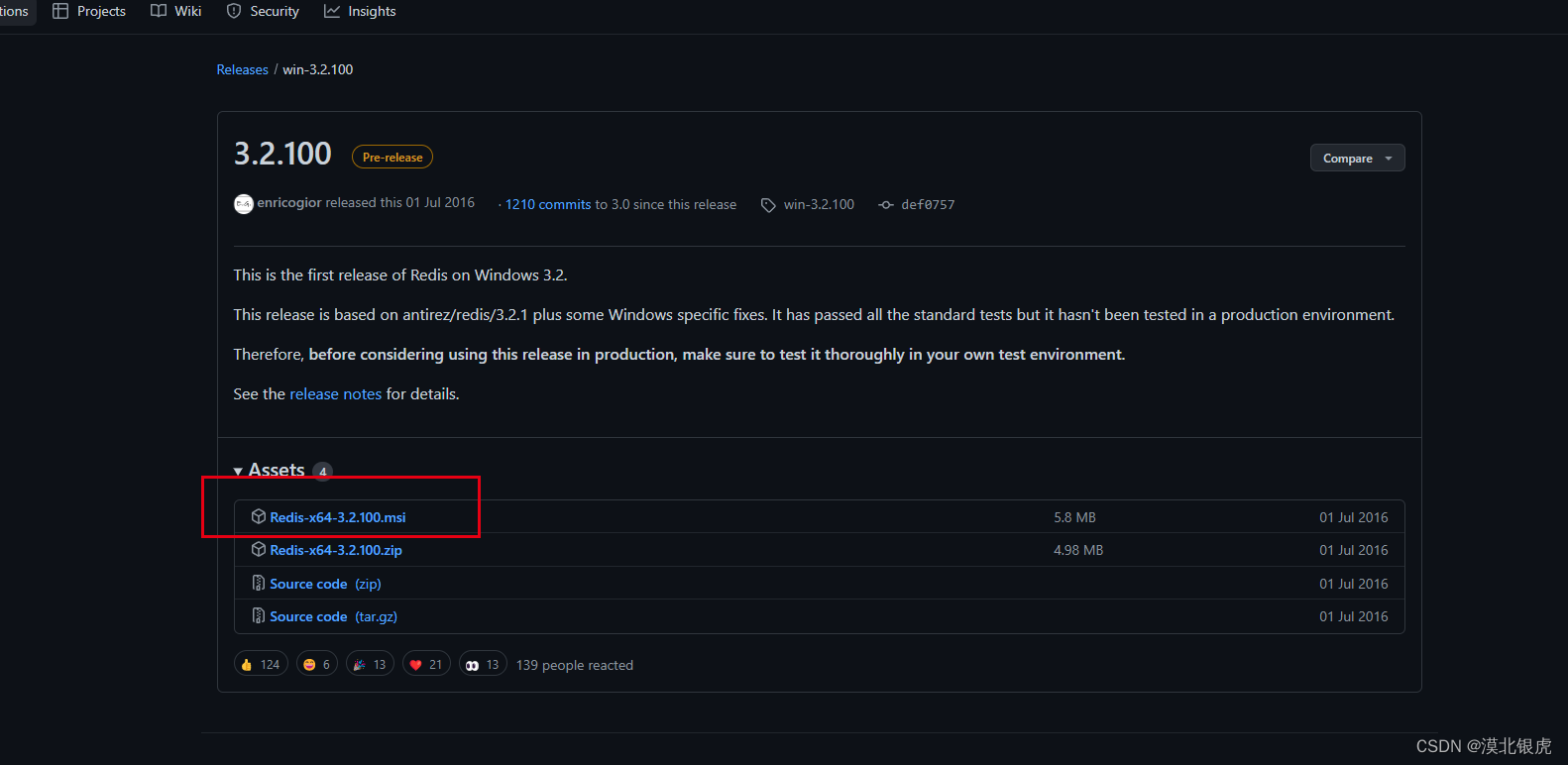
Task: Toggle the thumbs up reaction 124
Action: click(261, 664)
